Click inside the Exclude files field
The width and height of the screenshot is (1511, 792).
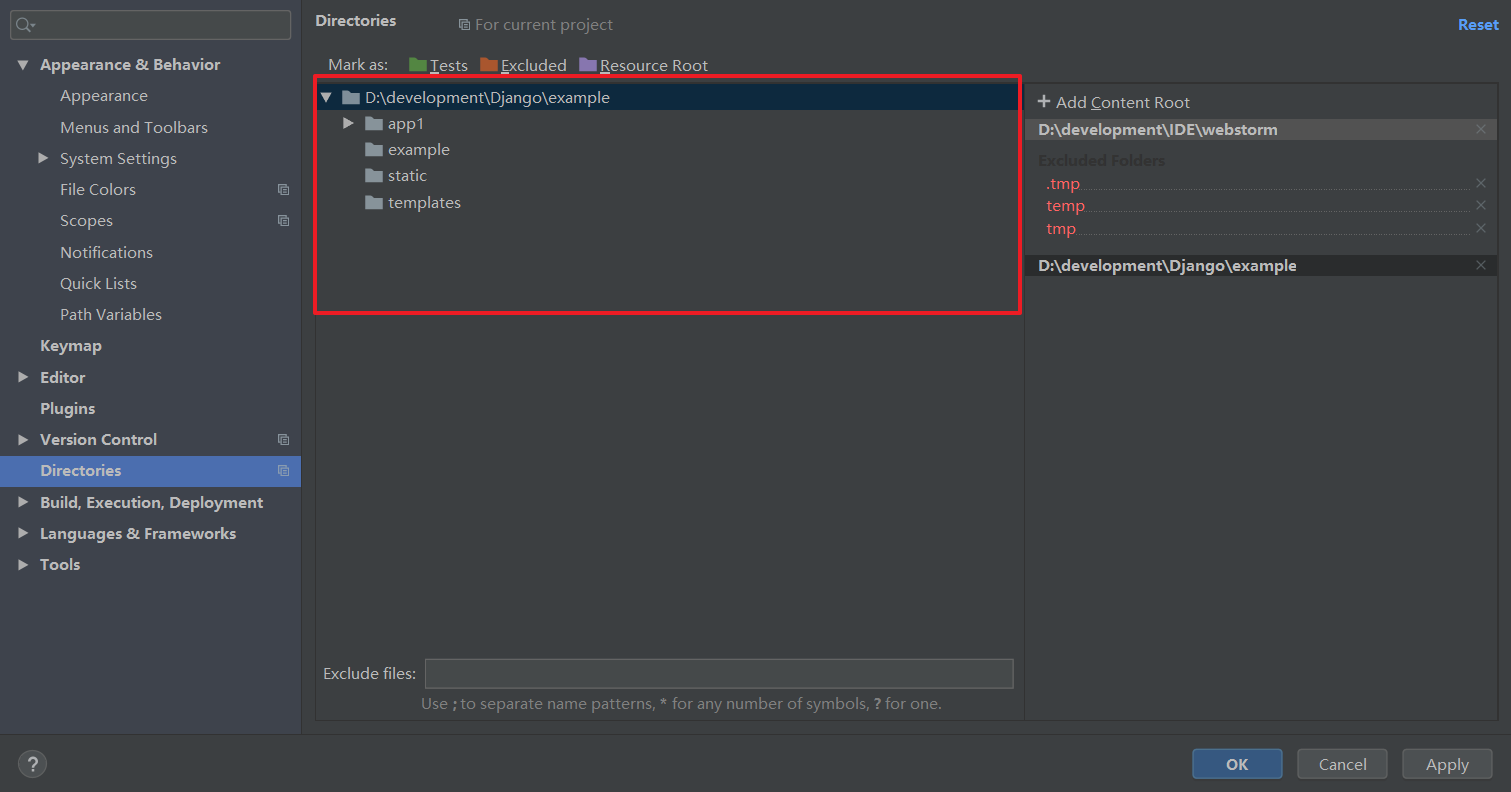pos(719,673)
